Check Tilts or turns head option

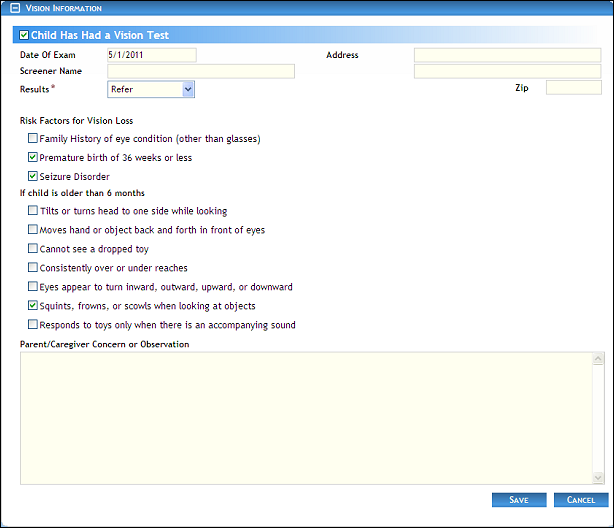coord(33,211)
